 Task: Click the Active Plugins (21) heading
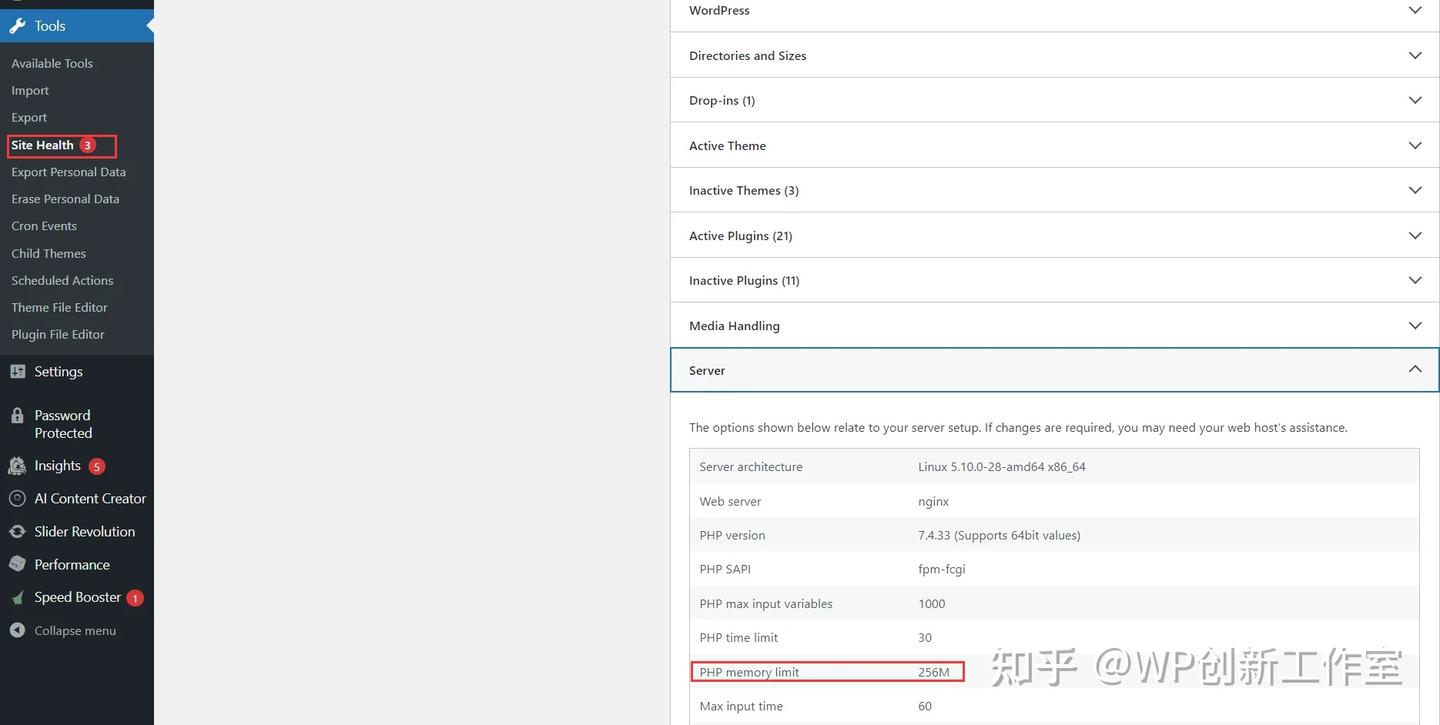pyautogui.click(x=741, y=235)
